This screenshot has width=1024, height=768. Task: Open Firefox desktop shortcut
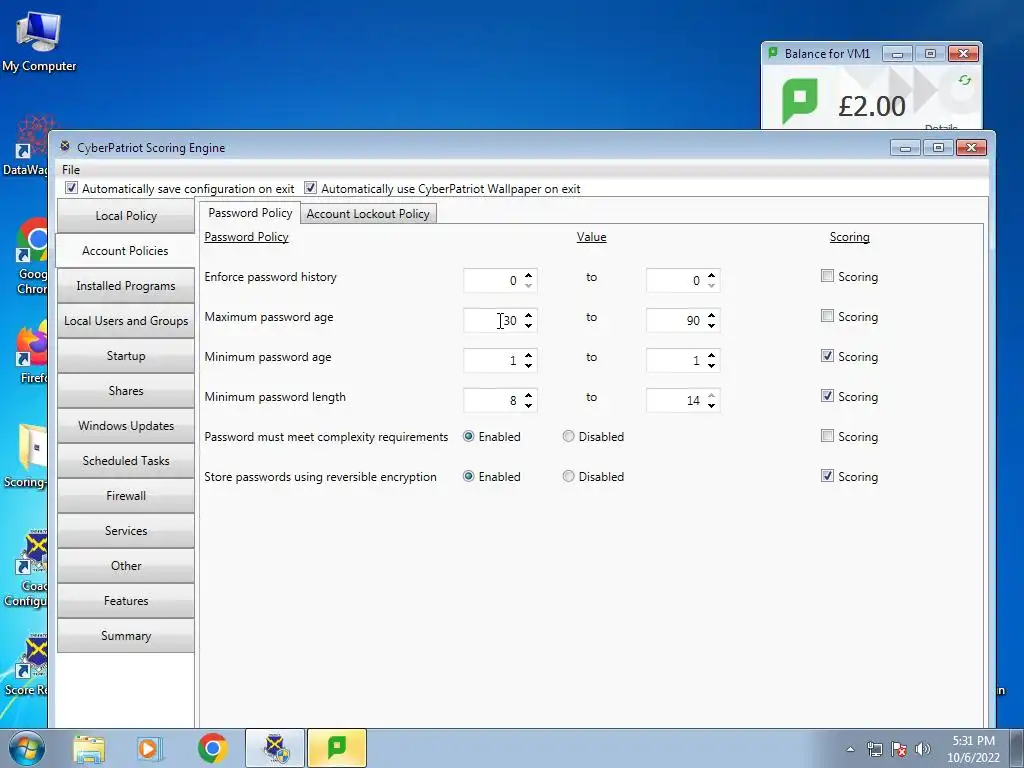tap(33, 353)
